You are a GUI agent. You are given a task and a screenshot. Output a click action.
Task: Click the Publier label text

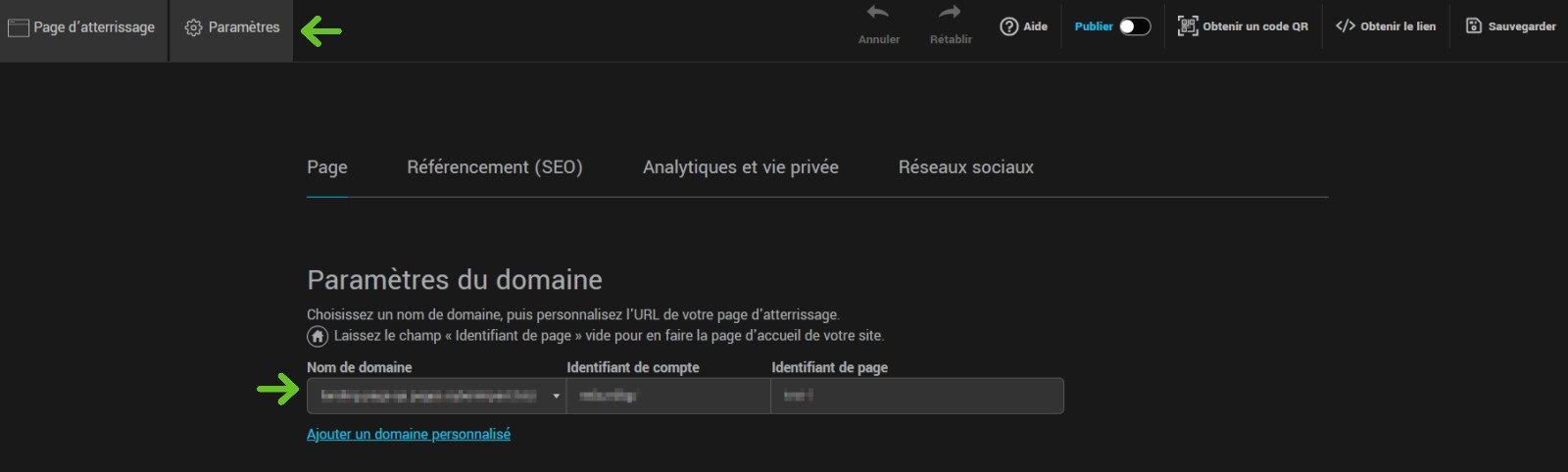coord(1093,26)
